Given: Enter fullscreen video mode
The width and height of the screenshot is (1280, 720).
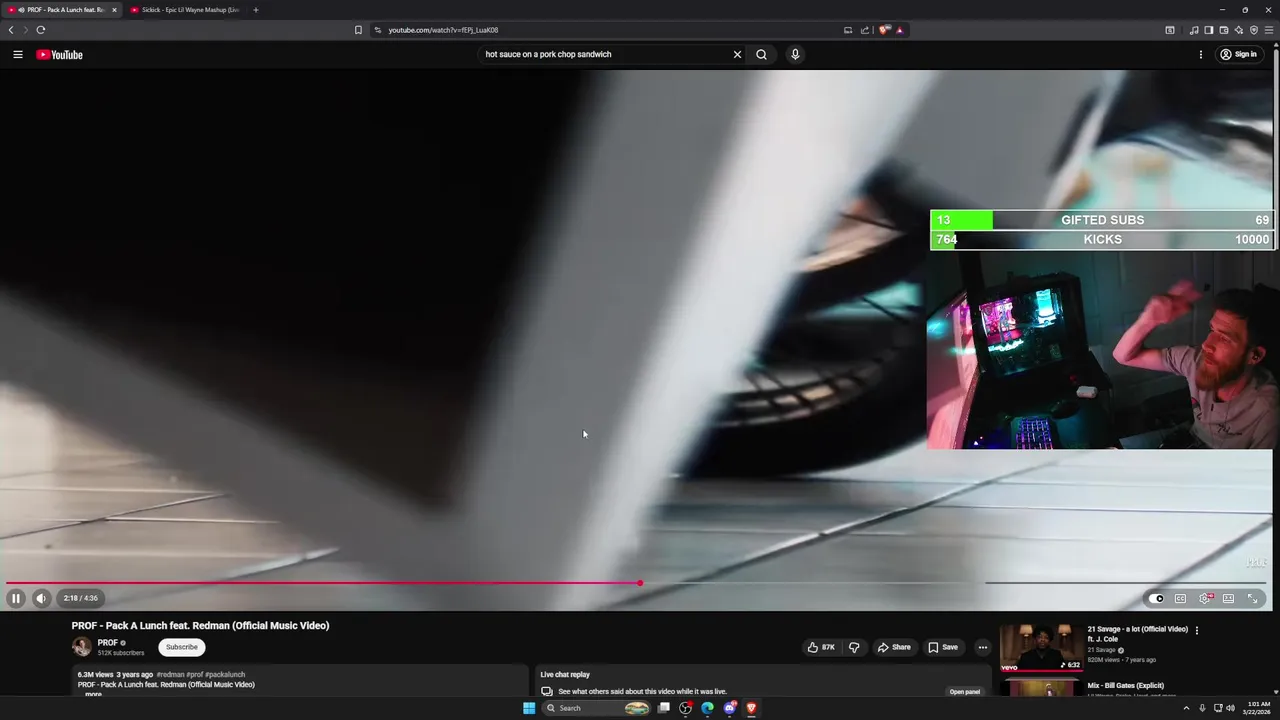Looking at the screenshot, I should 1252,598.
